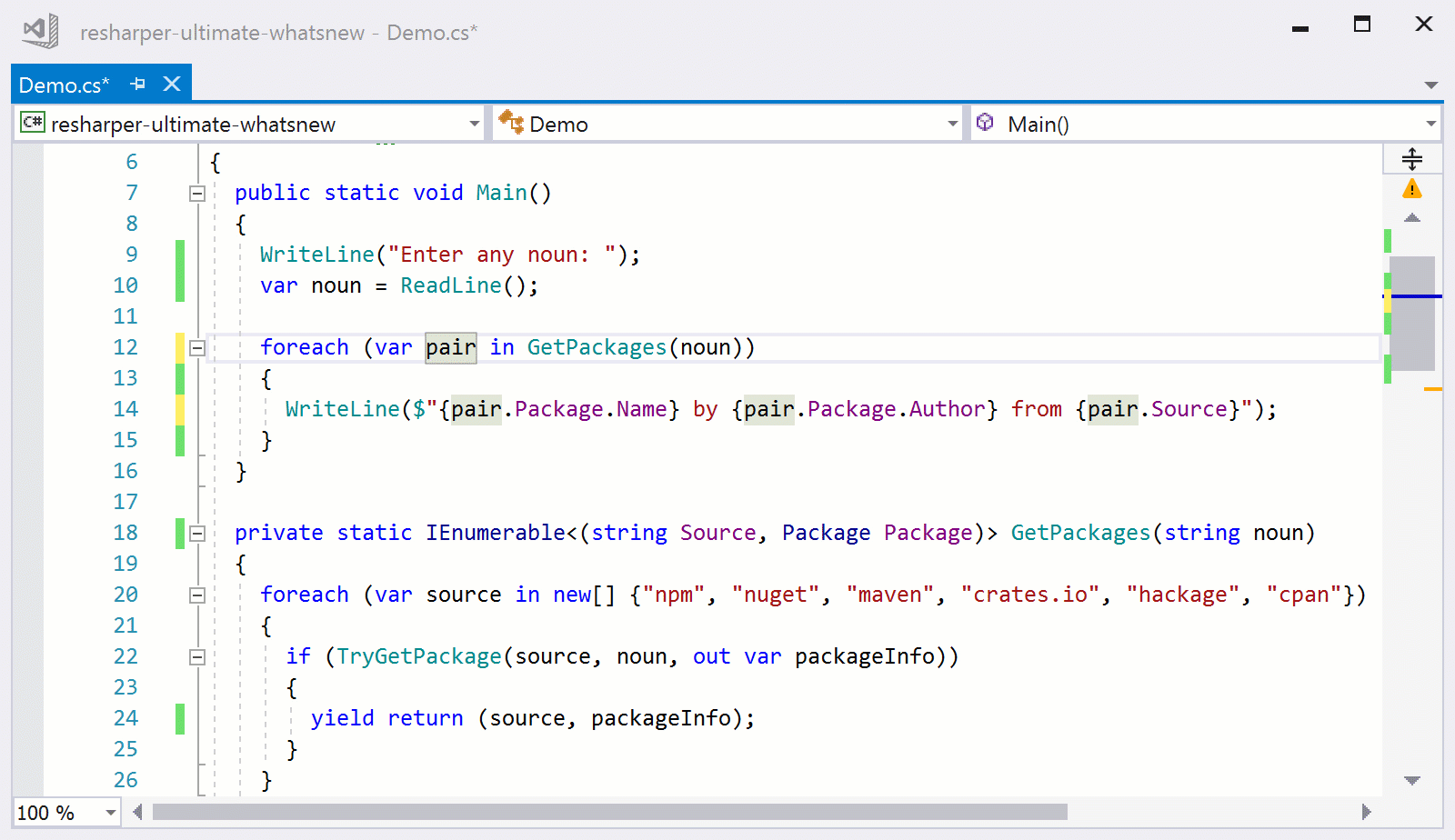This screenshot has height=840, width=1455.
Task: Open the resharper-ultimate-whatsnew project dropdown
Action: pyautogui.click(x=475, y=124)
